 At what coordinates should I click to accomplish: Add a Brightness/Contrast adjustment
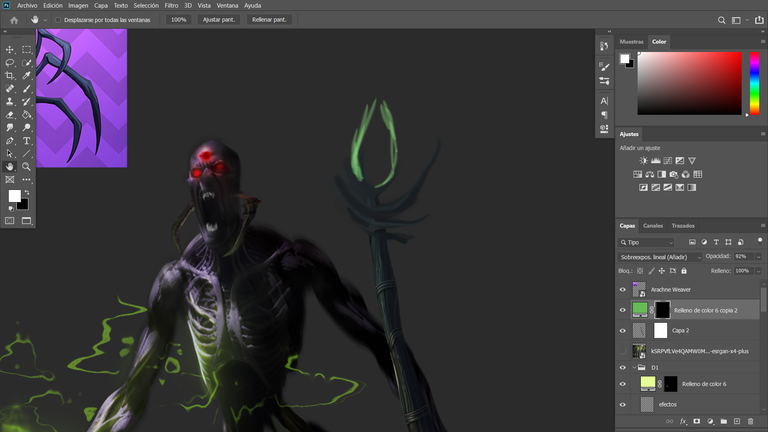coord(644,161)
